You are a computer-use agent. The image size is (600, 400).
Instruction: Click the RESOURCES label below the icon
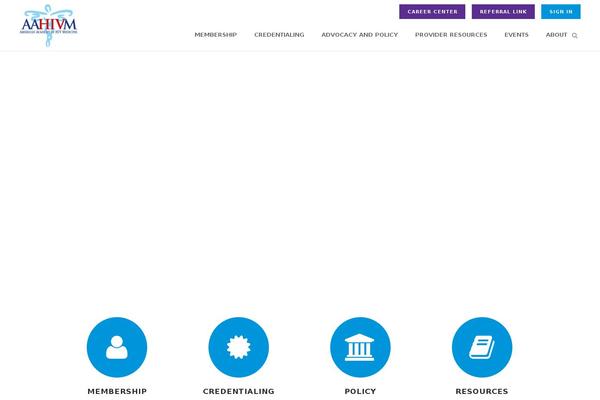tap(482, 391)
